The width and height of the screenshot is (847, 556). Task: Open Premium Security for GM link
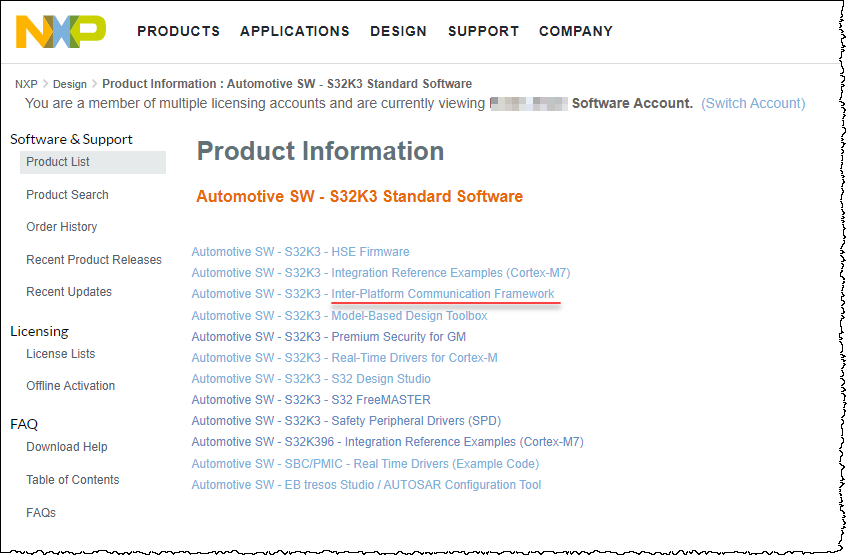point(328,337)
